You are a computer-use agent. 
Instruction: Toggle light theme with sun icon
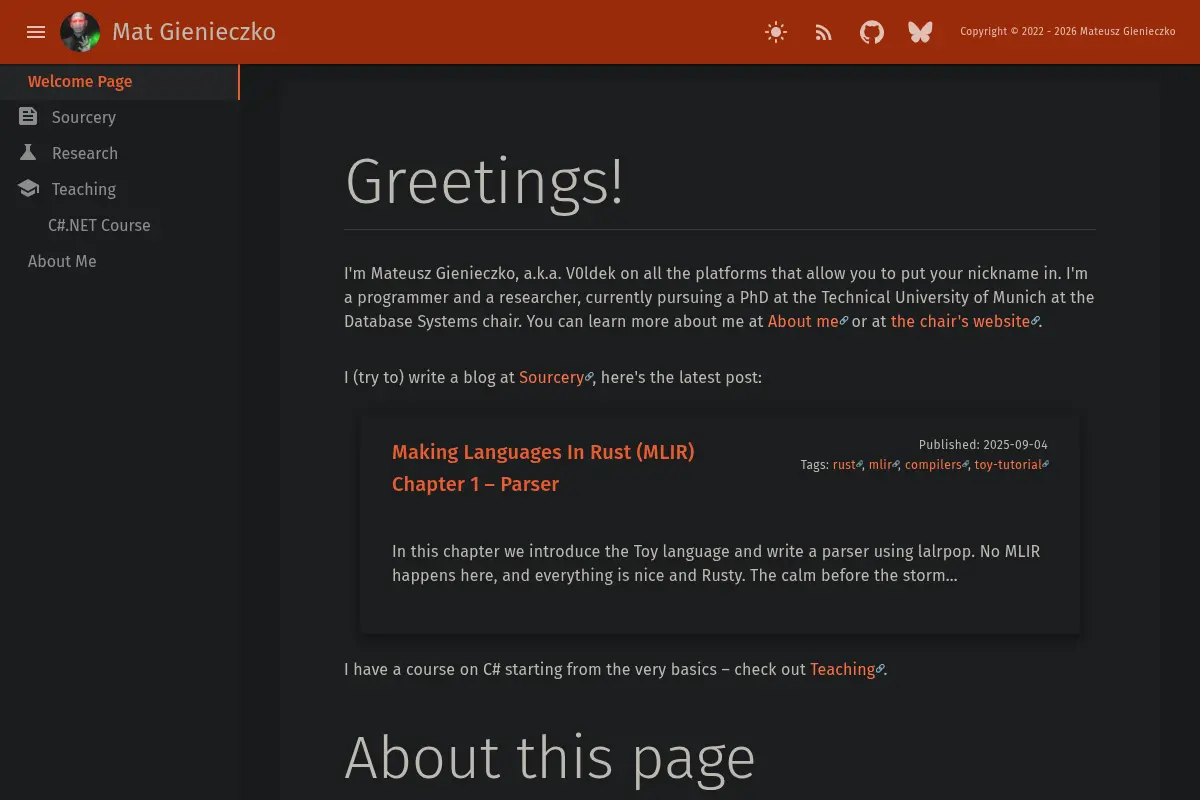click(776, 32)
